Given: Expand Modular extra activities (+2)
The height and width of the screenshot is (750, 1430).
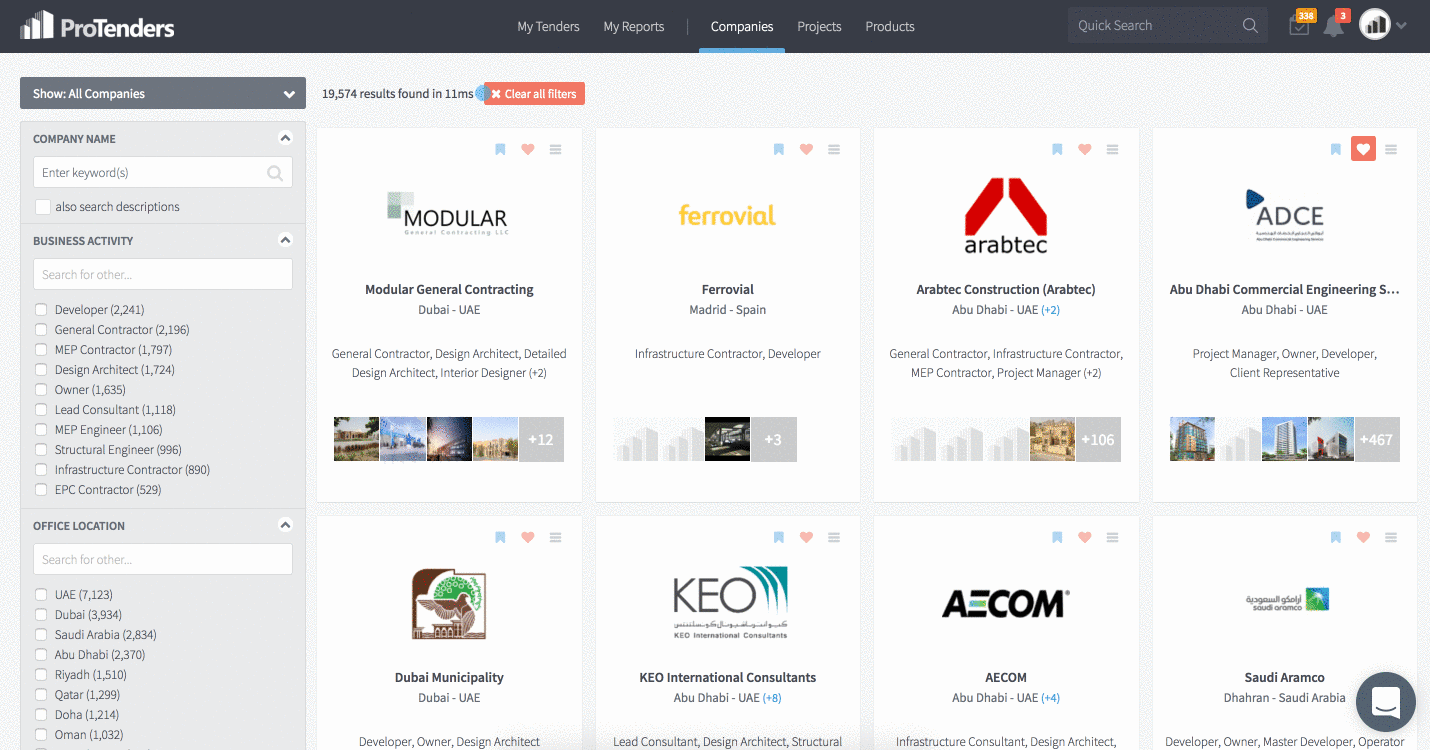Looking at the screenshot, I should (538, 373).
